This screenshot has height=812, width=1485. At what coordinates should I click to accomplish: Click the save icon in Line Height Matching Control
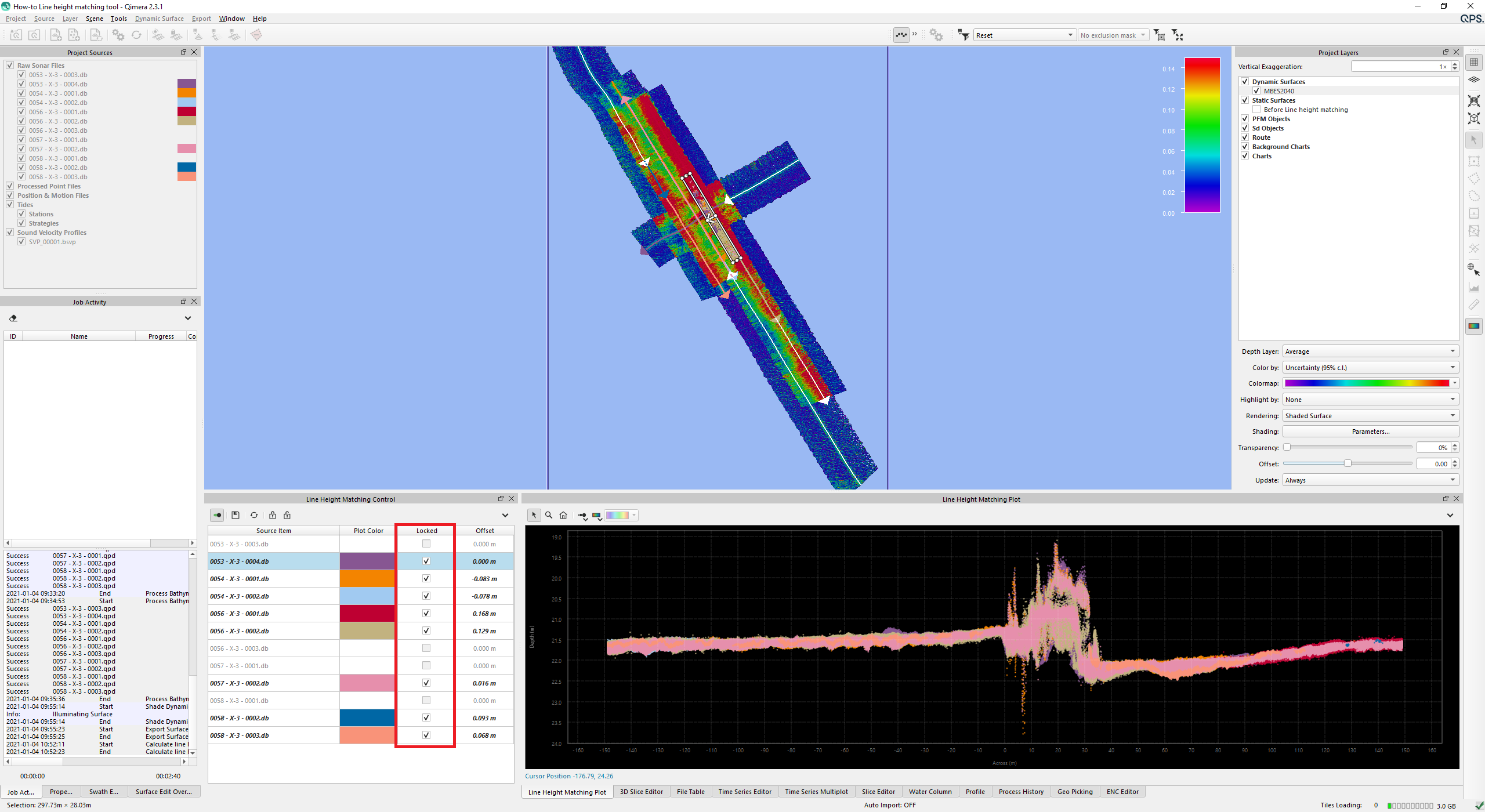pyautogui.click(x=236, y=515)
